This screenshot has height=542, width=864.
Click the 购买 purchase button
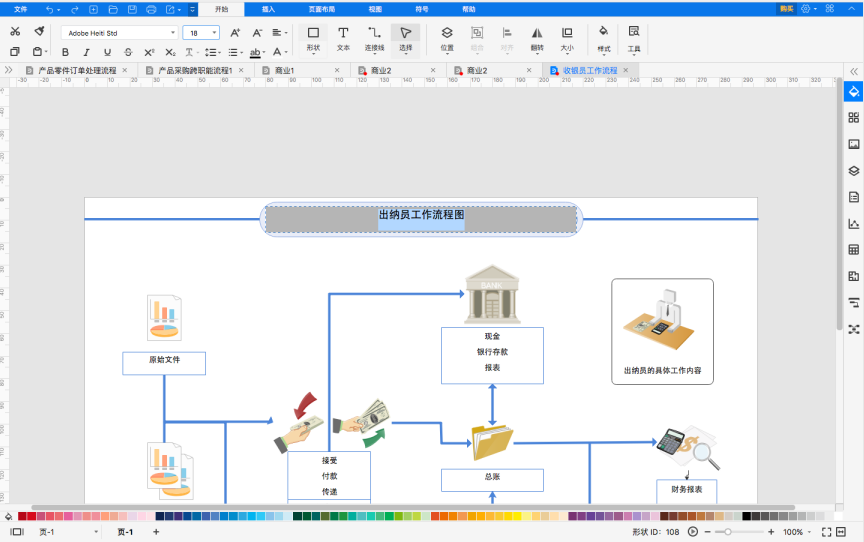[x=786, y=9]
